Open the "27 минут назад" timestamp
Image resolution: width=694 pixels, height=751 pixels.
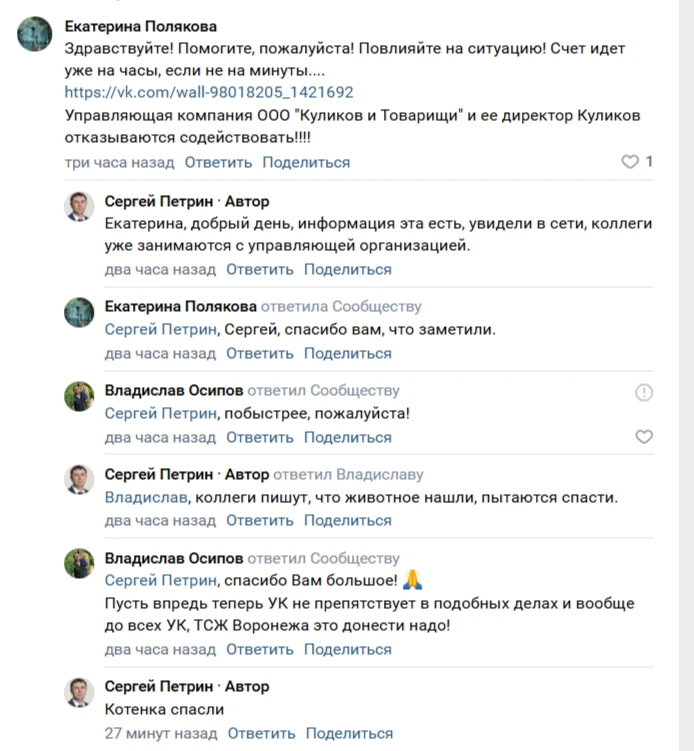[160, 733]
